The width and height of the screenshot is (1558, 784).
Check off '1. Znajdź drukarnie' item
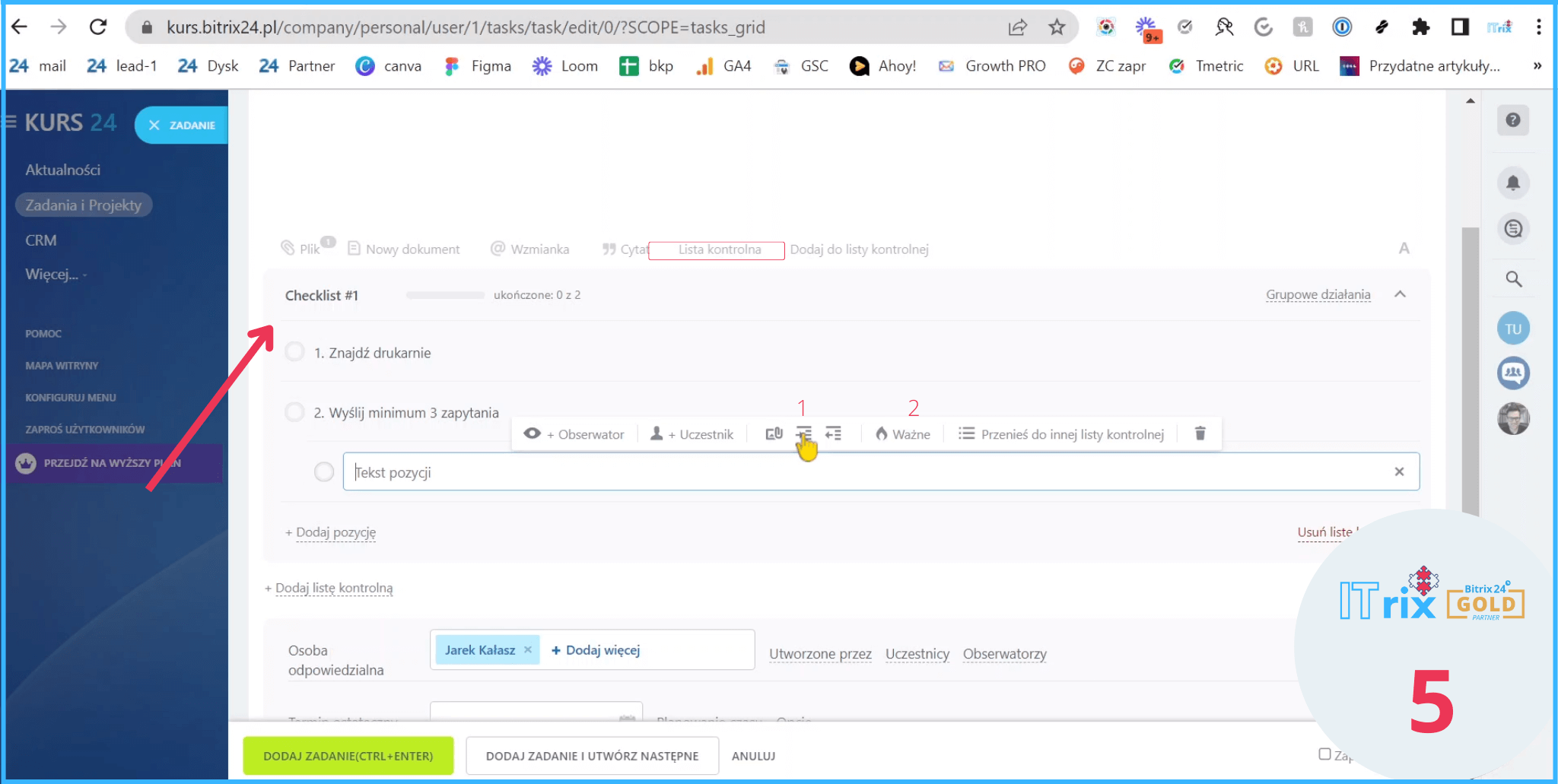[294, 352]
